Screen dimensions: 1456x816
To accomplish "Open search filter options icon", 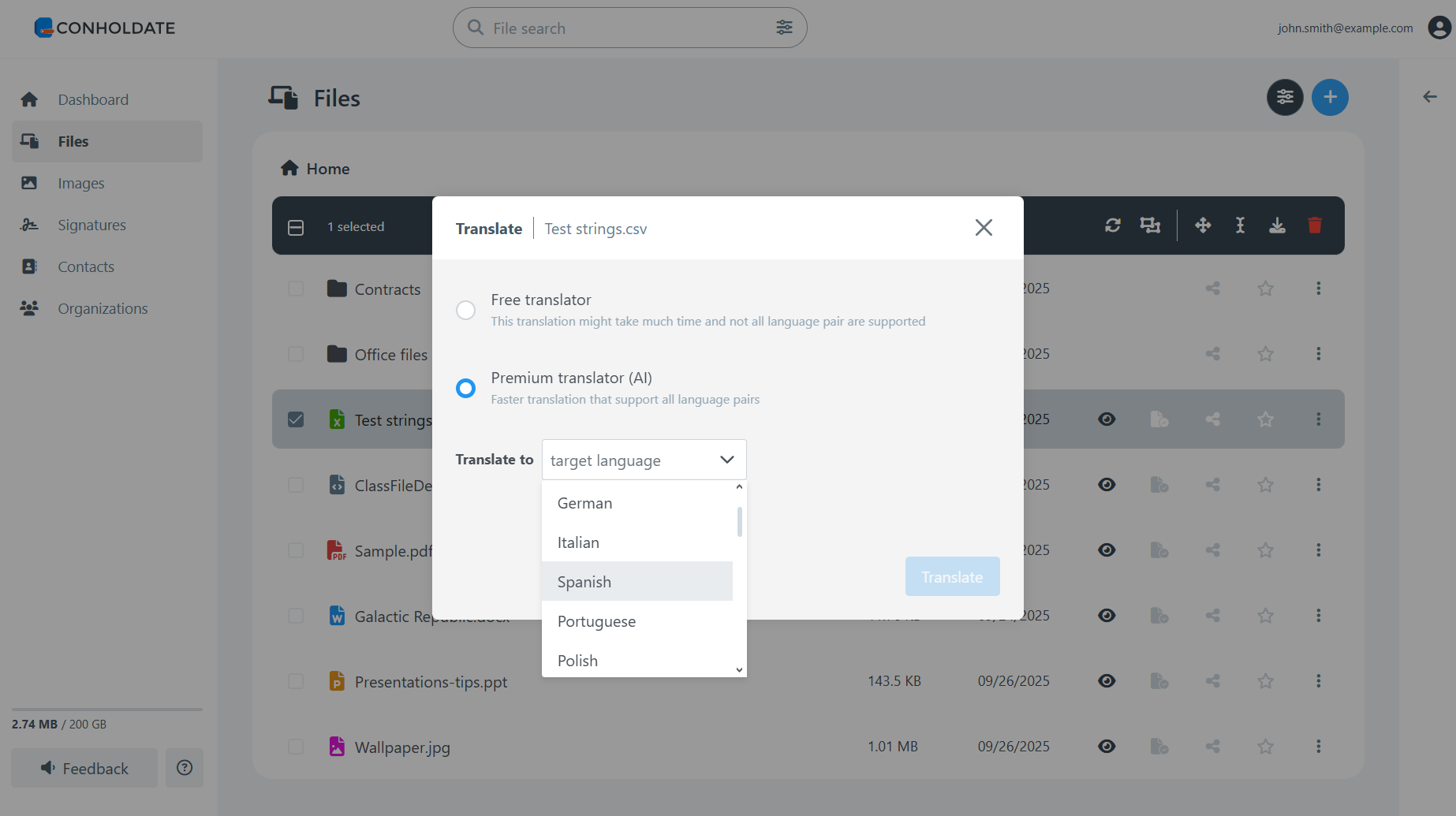I will coord(784,28).
